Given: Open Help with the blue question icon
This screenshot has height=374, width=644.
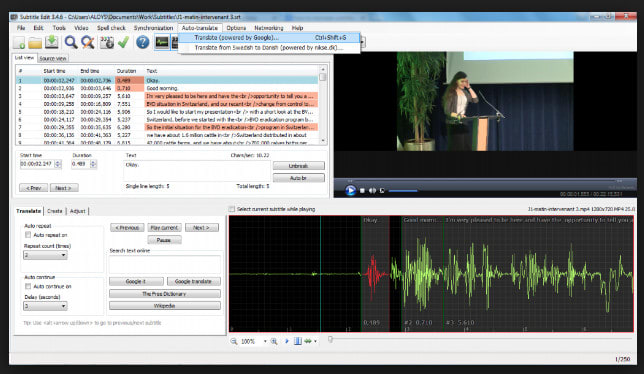Looking at the screenshot, I should (143, 42).
